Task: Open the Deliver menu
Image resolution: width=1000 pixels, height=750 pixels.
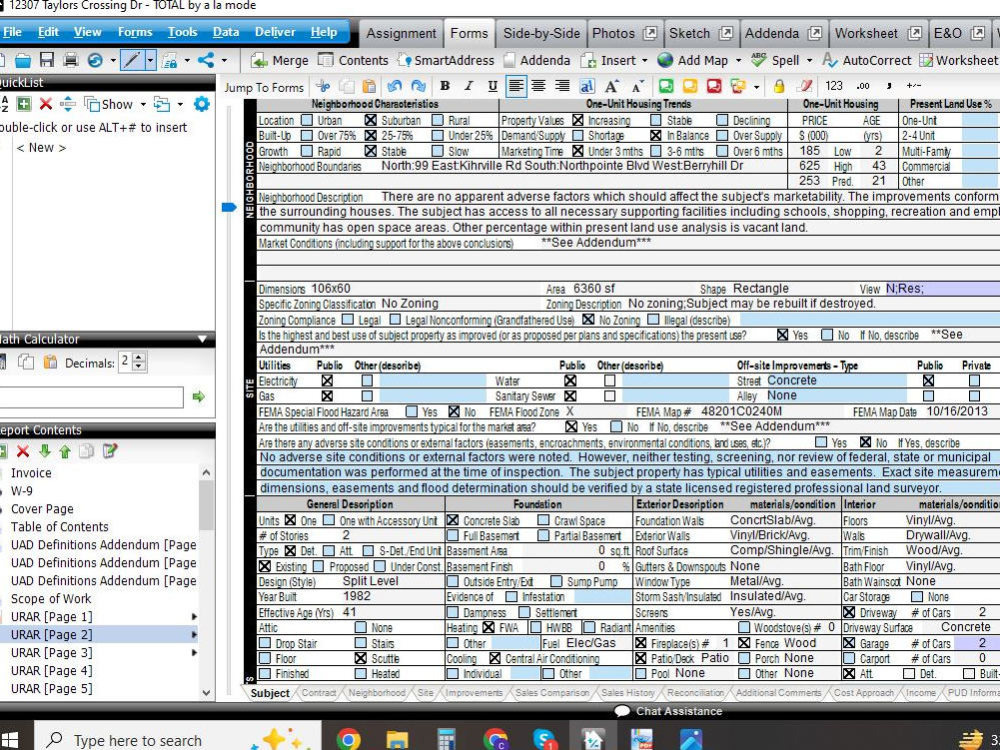Action: click(275, 32)
